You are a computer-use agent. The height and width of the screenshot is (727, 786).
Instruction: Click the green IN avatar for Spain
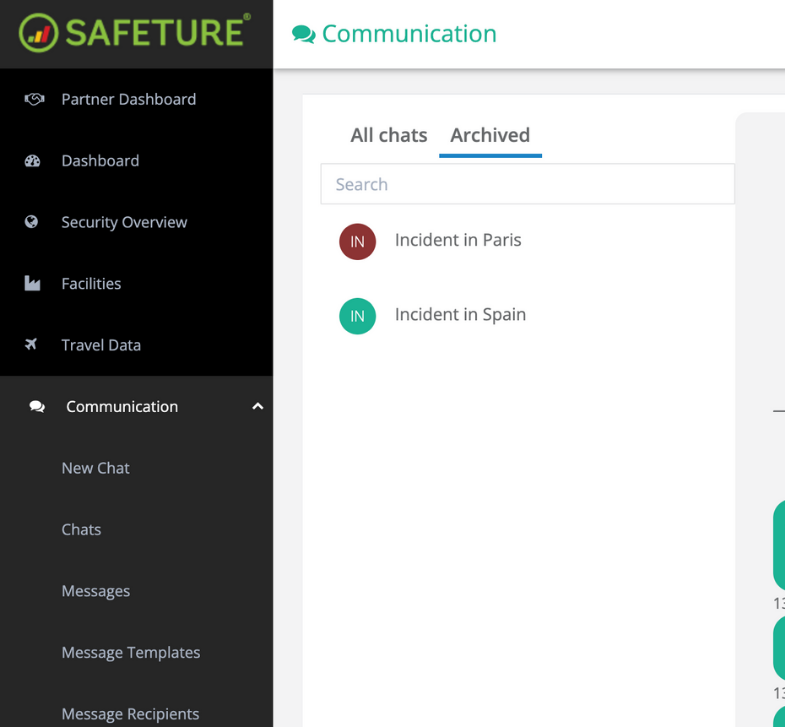coord(357,316)
